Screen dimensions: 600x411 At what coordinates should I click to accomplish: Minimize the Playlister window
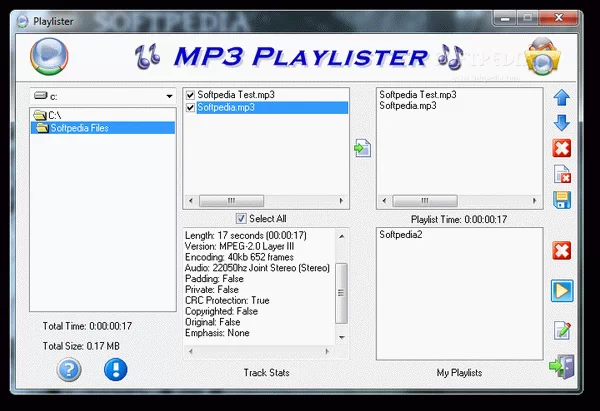coord(505,18)
